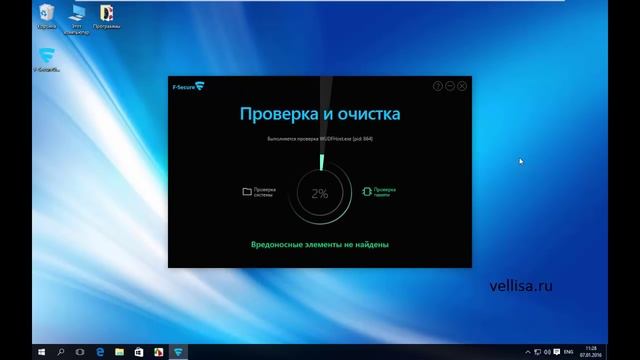Image resolution: width=640 pixels, height=360 pixels.
Task: Expand hidden system tray icons chevron
Action: click(x=527, y=352)
